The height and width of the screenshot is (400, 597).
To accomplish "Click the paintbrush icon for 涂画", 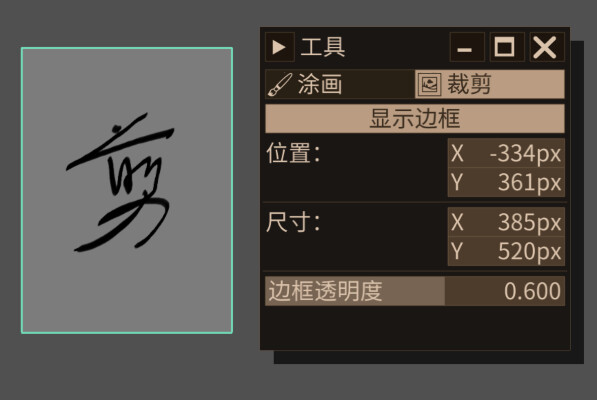I will pos(280,84).
